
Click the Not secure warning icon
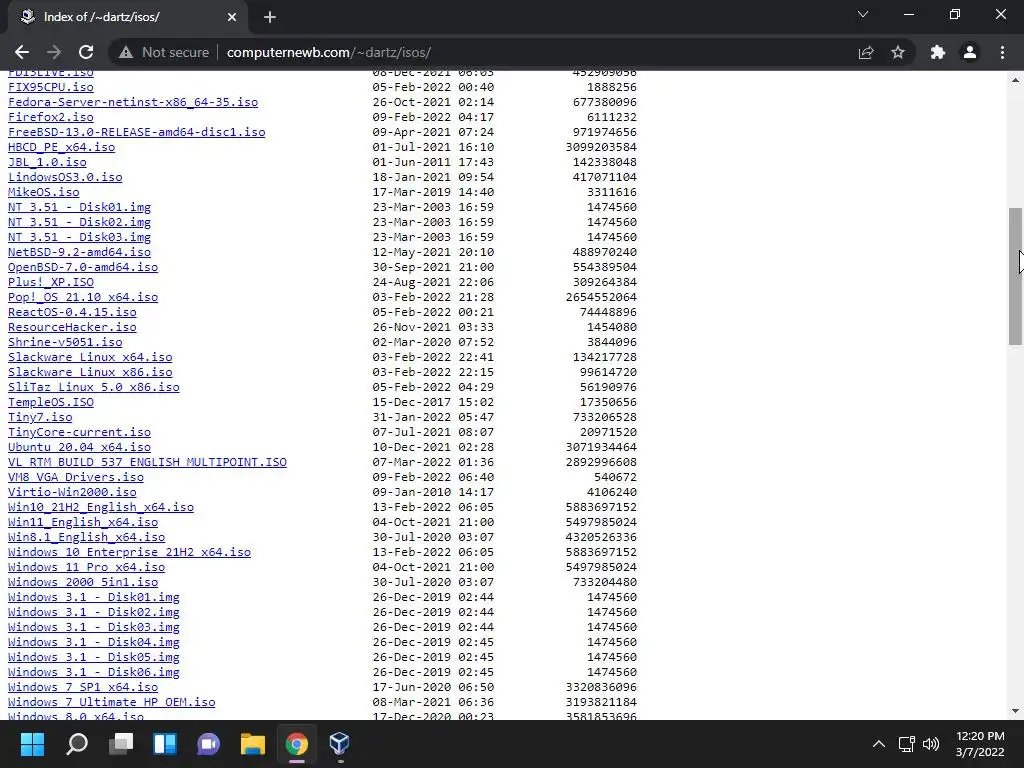(126, 52)
